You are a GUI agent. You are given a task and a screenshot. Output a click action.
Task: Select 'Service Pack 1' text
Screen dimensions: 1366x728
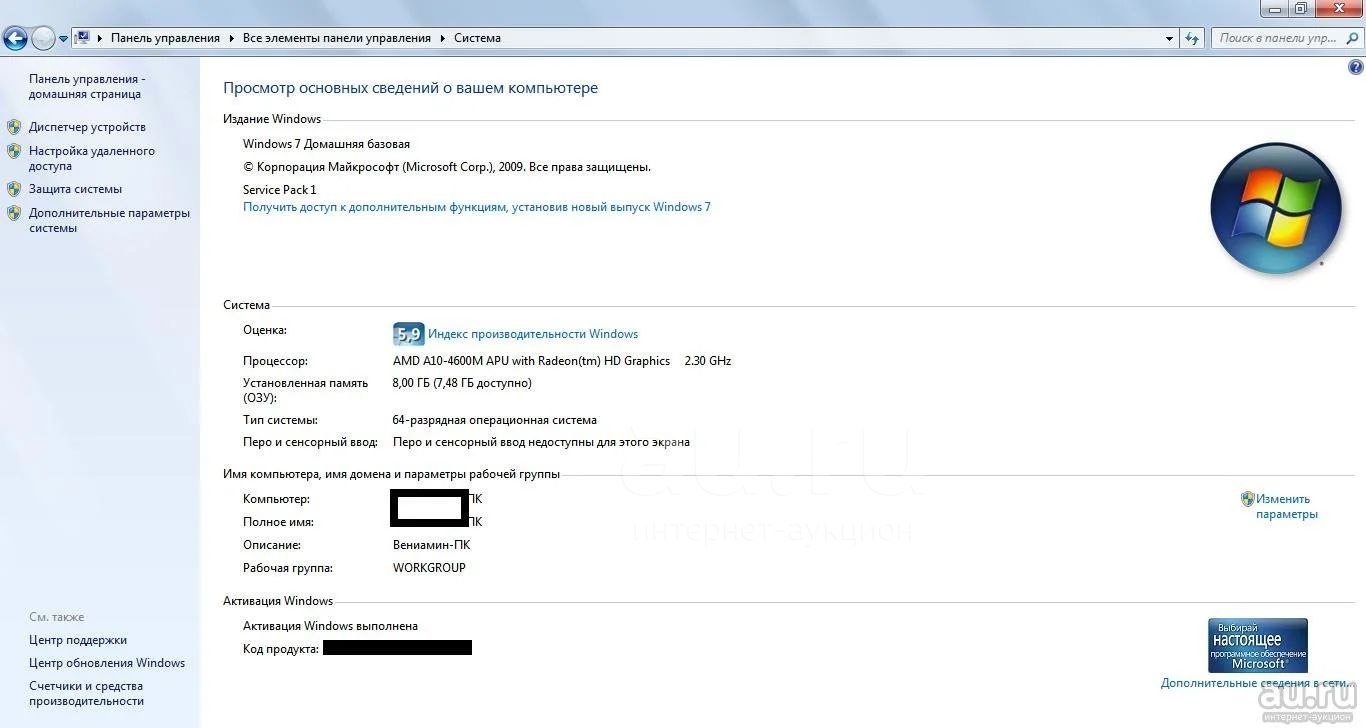279,190
